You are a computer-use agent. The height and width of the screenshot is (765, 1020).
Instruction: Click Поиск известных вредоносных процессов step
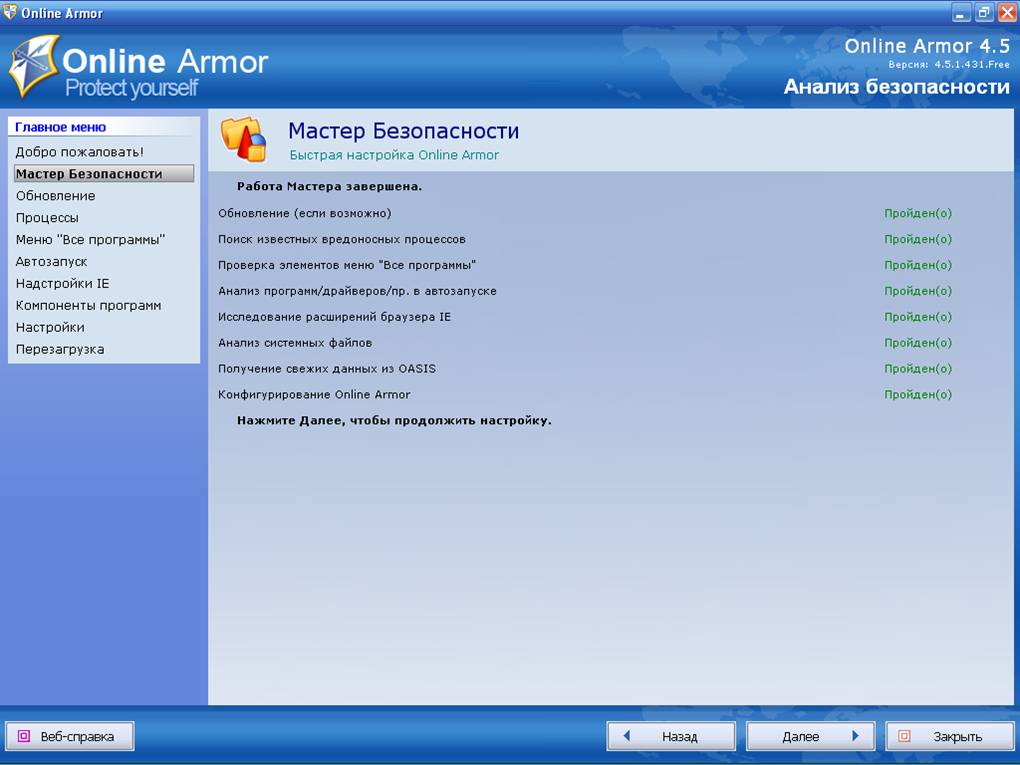tap(342, 239)
